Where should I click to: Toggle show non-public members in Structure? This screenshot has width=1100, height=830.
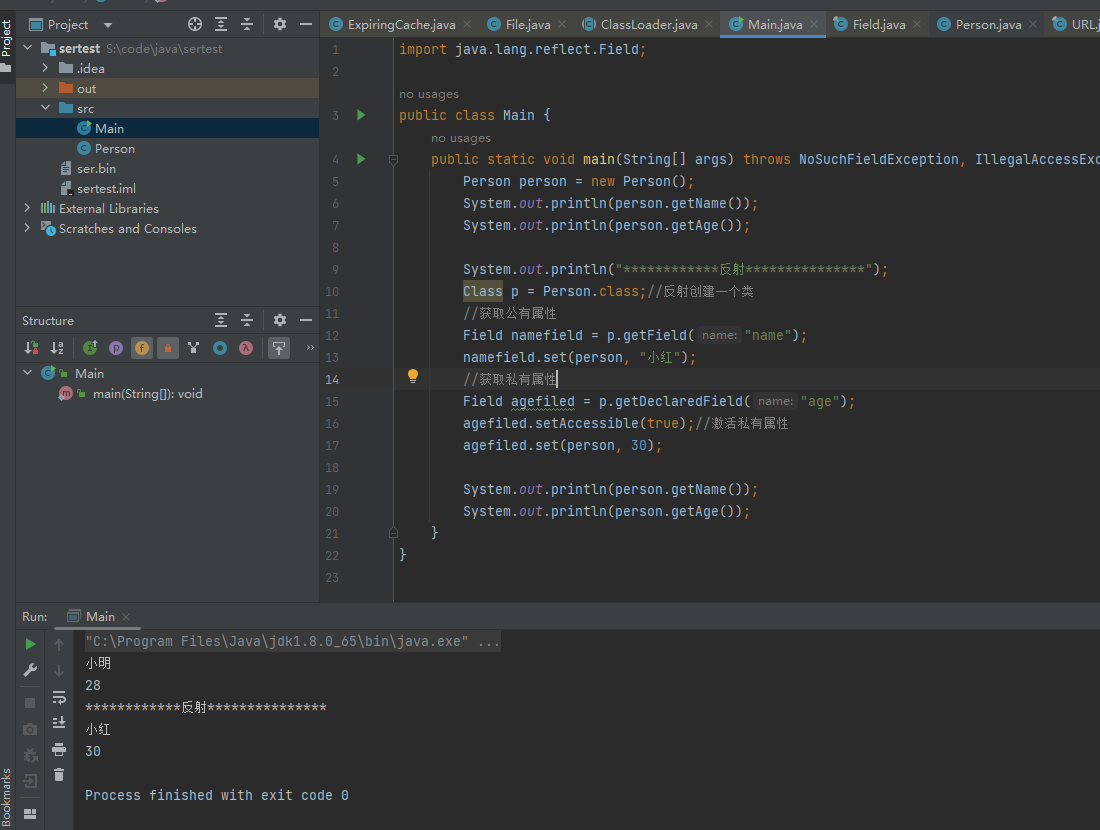(x=168, y=348)
